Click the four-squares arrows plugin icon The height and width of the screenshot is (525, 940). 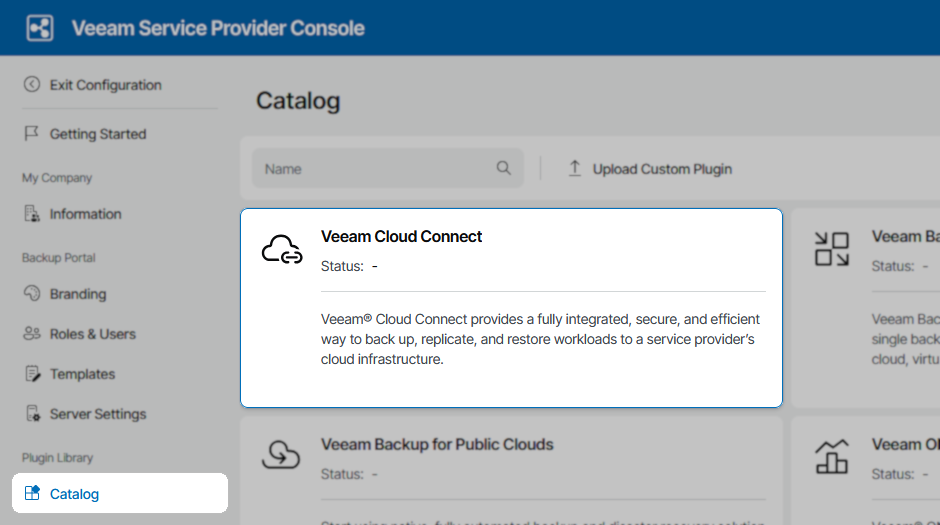831,249
